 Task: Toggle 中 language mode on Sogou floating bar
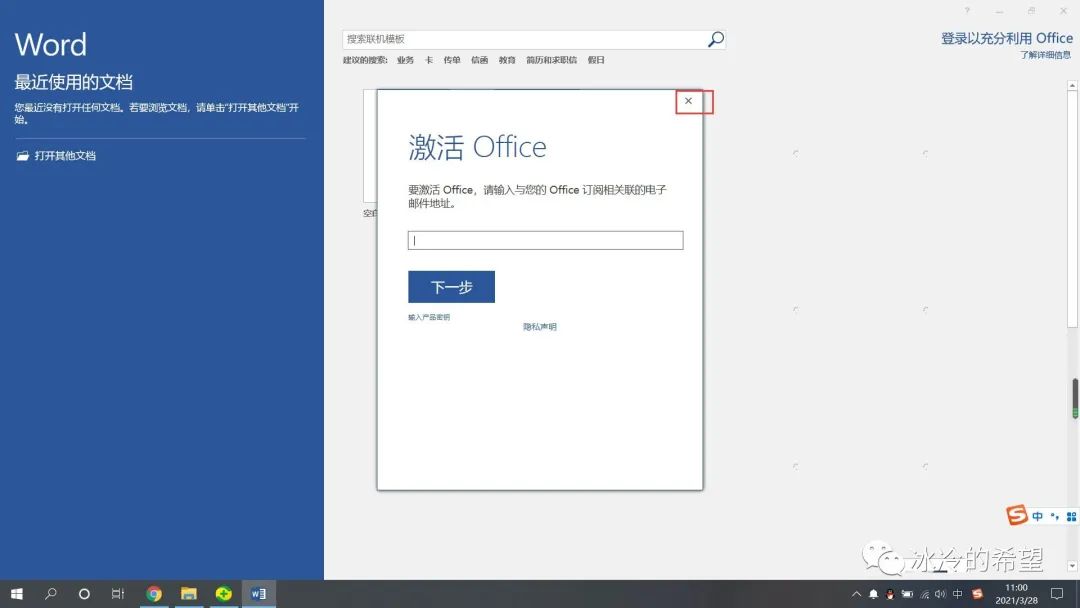click(1037, 516)
